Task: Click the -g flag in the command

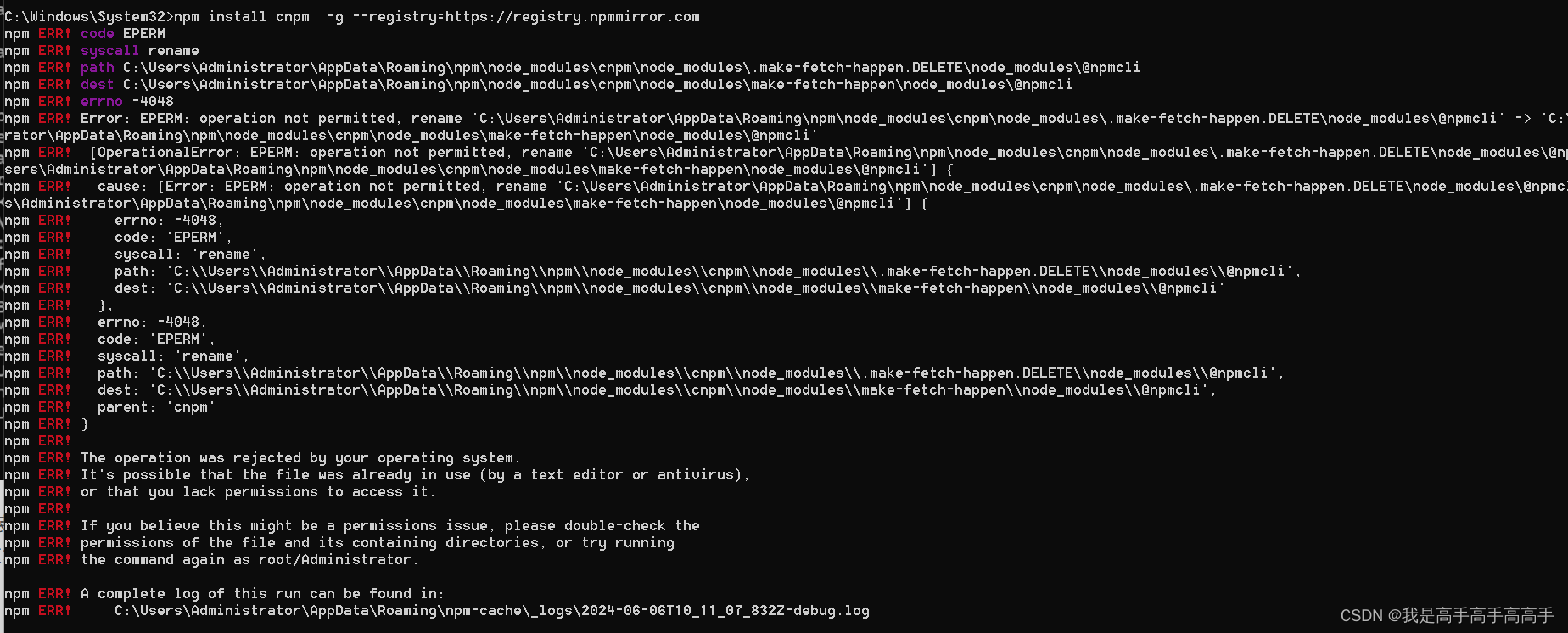Action: coord(335,16)
